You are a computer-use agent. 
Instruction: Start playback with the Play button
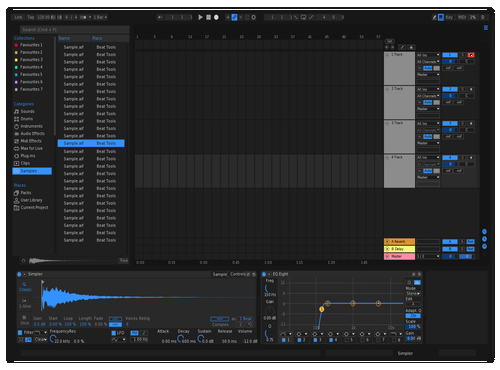tap(200, 17)
